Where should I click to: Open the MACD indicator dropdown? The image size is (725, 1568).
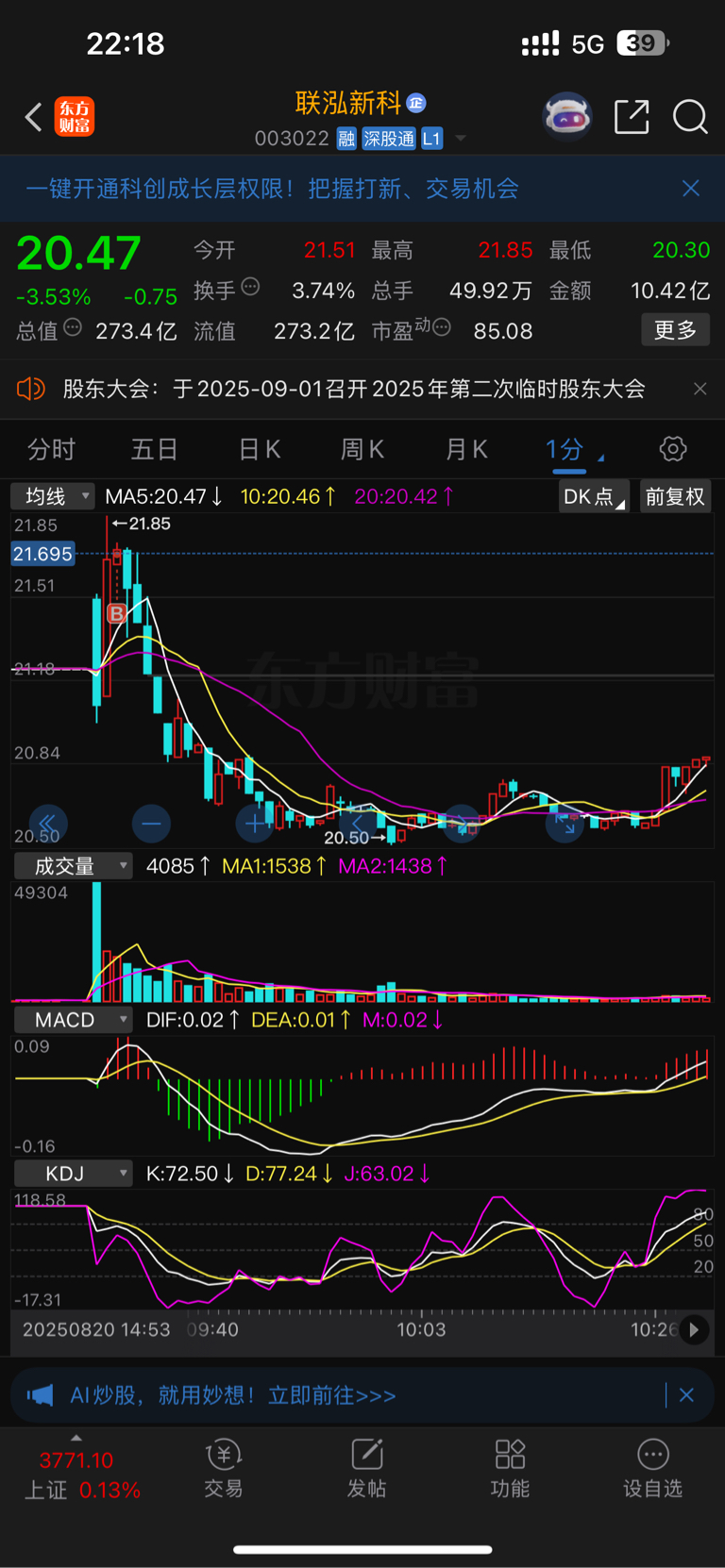tap(72, 1020)
